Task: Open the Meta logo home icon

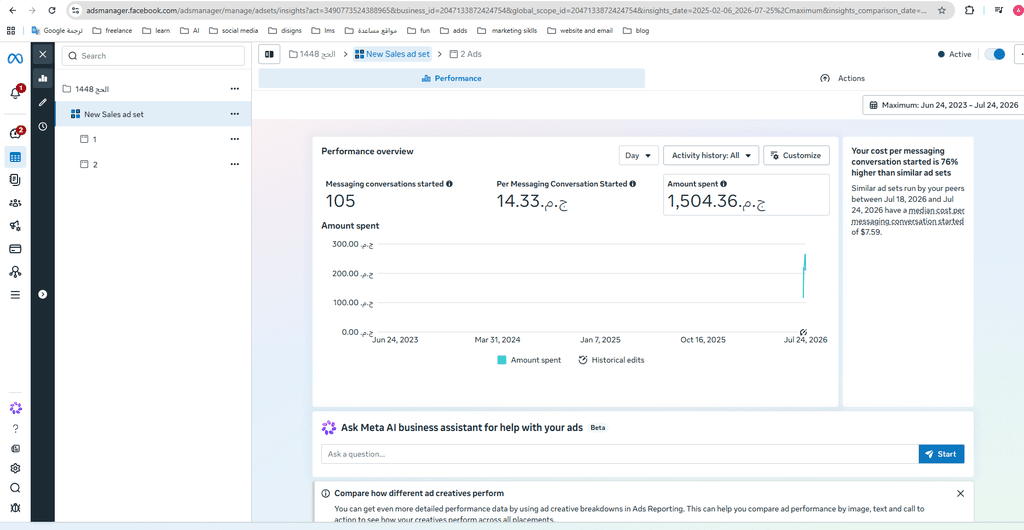Action: click(x=15, y=59)
